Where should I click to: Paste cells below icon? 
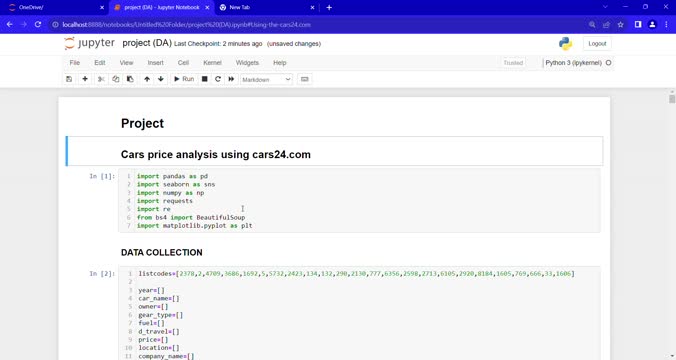[130, 79]
